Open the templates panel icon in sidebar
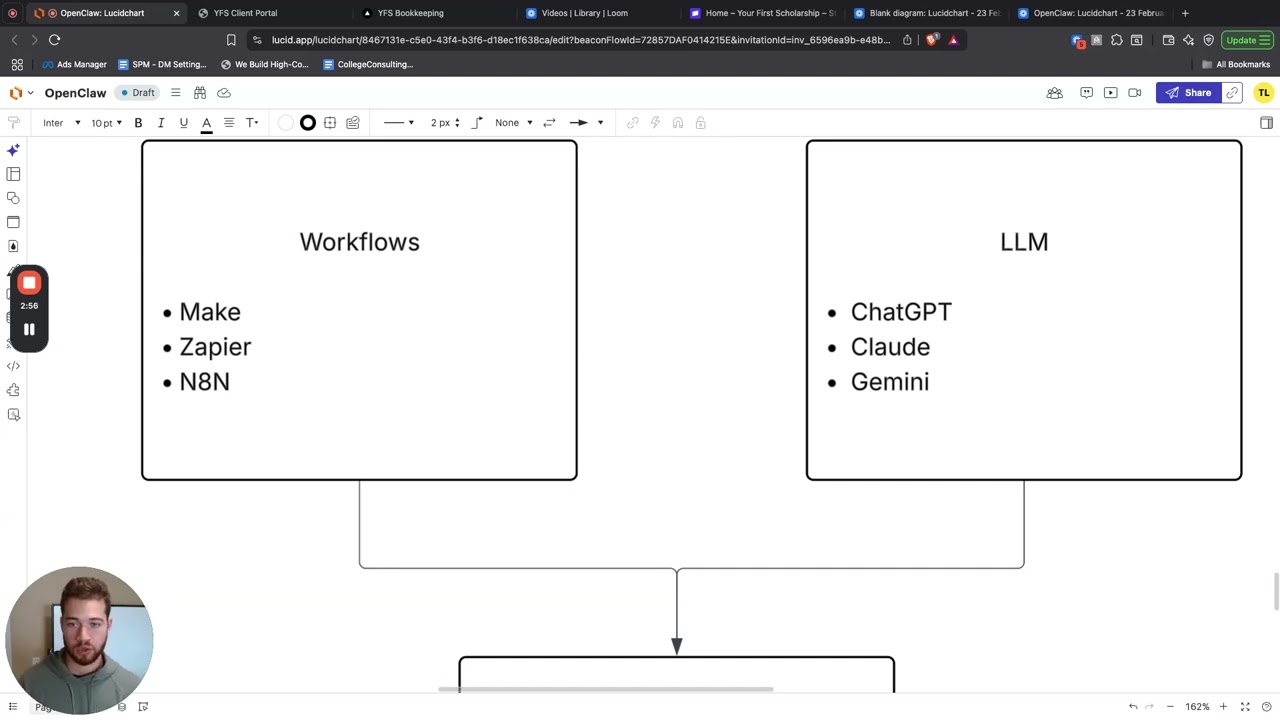The image size is (1280, 720). pos(13,174)
